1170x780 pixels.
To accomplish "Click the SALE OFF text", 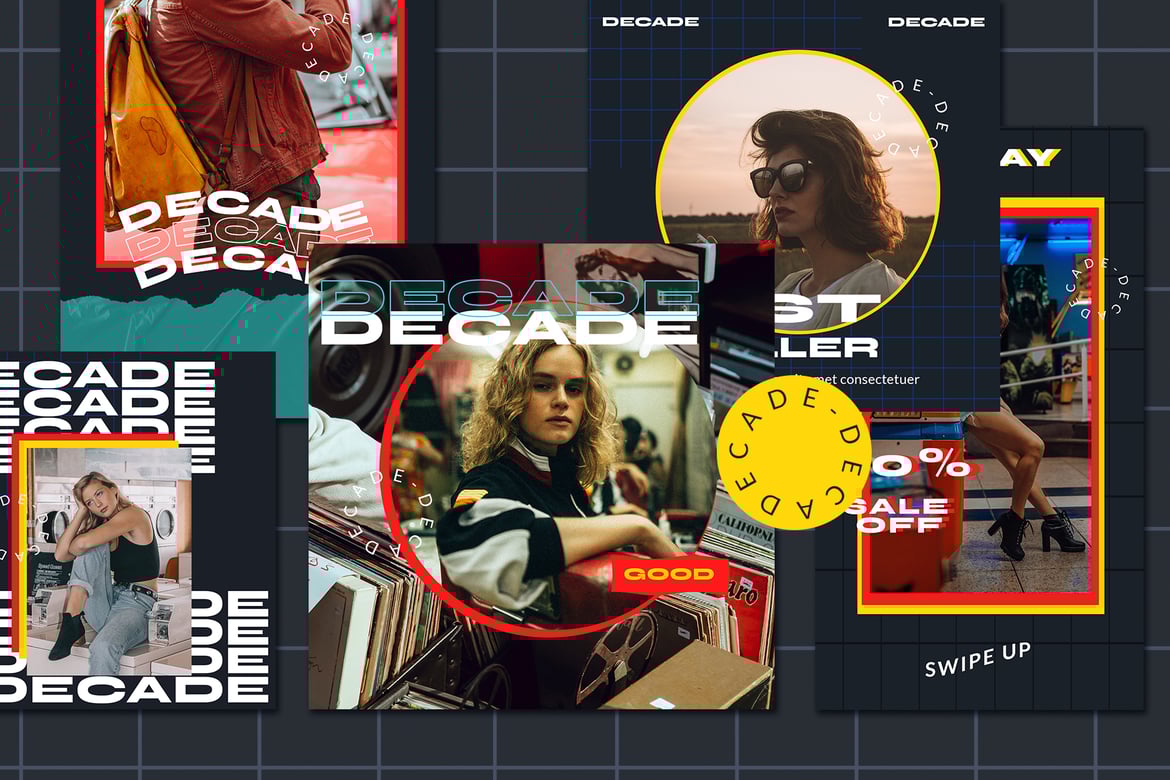I will click(x=899, y=515).
